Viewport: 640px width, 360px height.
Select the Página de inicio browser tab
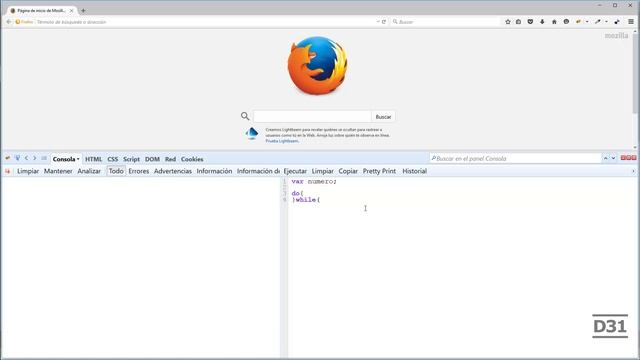pos(41,11)
